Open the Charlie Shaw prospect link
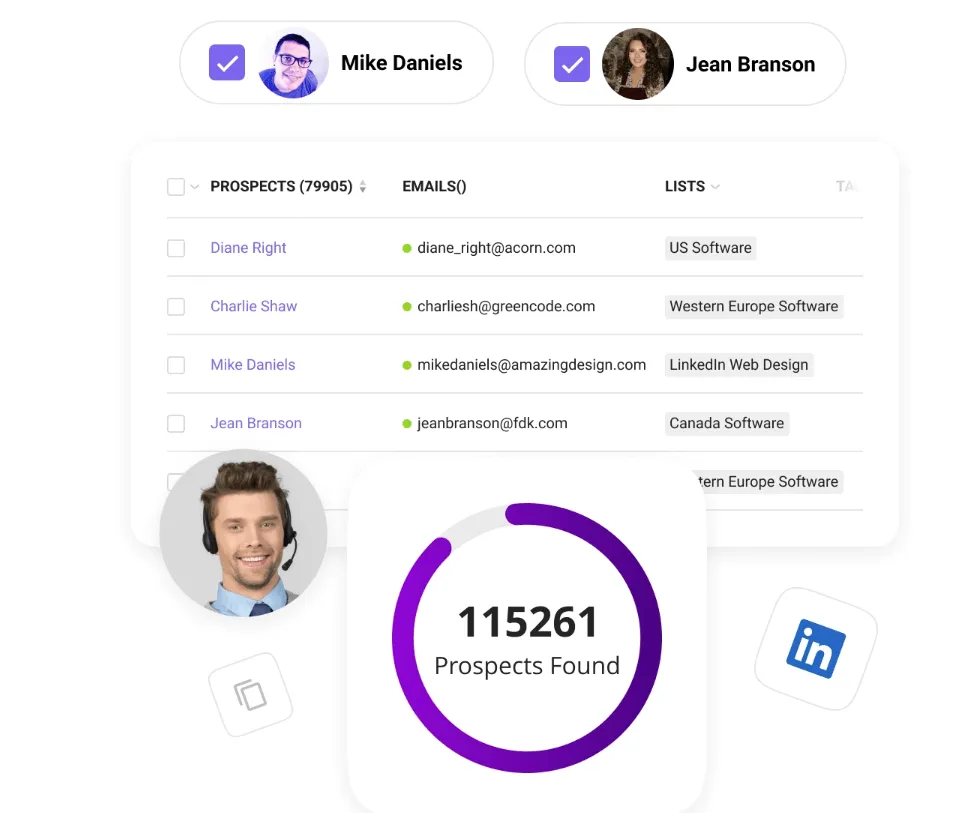958x813 pixels. [x=254, y=306]
